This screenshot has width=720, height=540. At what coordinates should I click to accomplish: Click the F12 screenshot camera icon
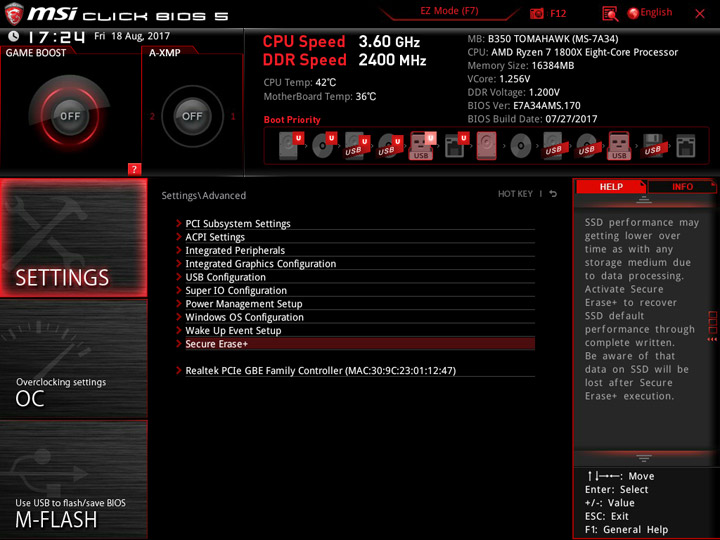pyautogui.click(x=536, y=13)
